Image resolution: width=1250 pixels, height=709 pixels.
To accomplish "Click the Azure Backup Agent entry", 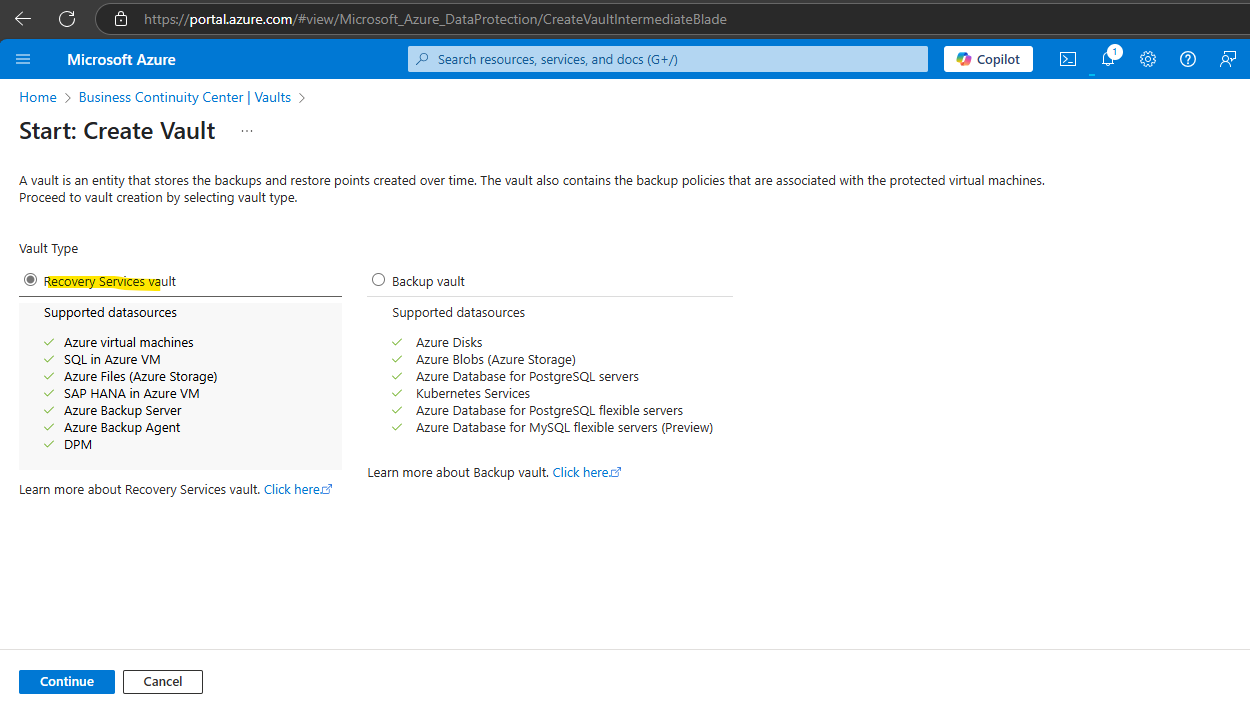I will pos(122,427).
